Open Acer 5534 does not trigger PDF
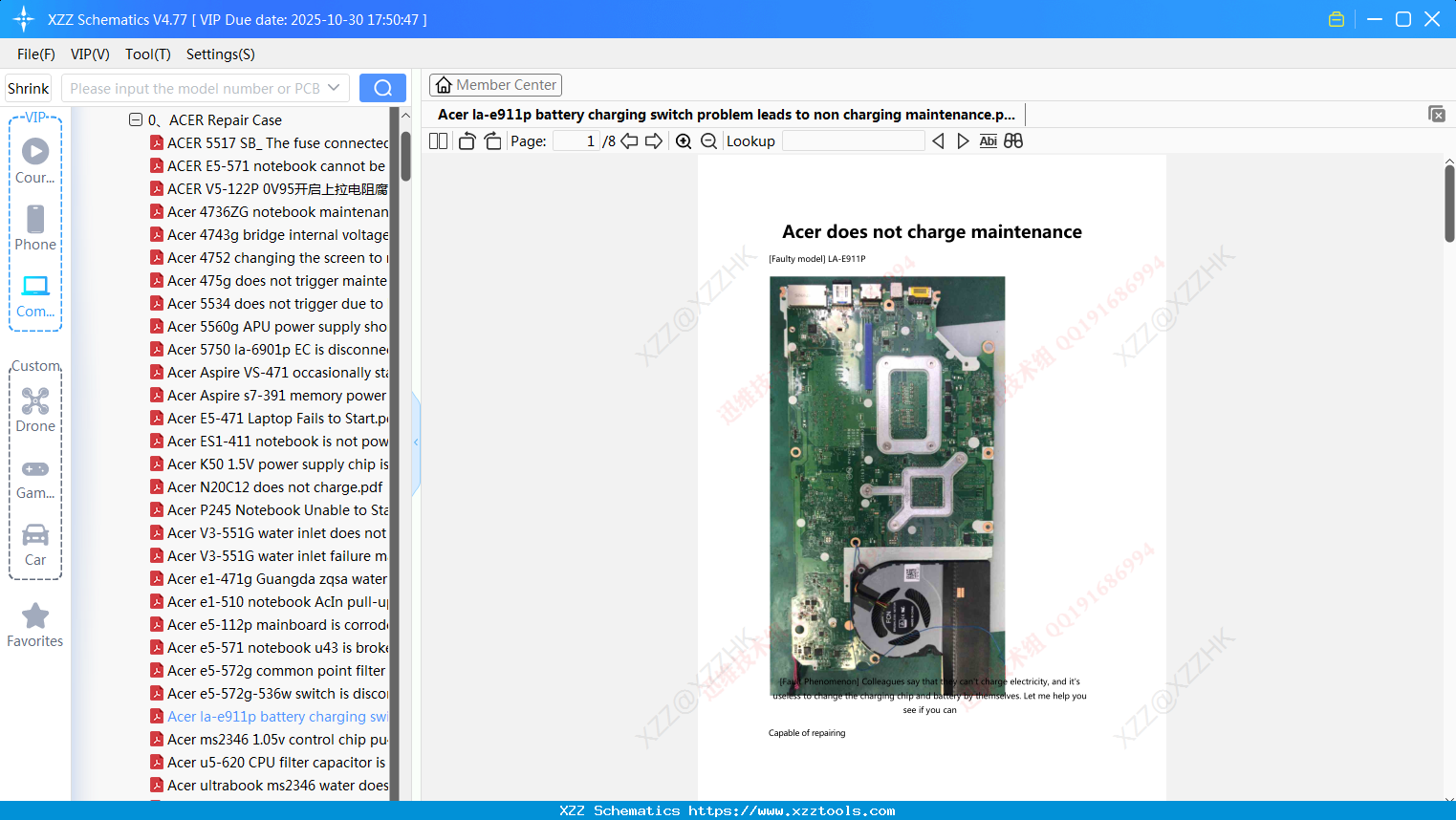This screenshot has height=820, width=1456. [x=267, y=304]
